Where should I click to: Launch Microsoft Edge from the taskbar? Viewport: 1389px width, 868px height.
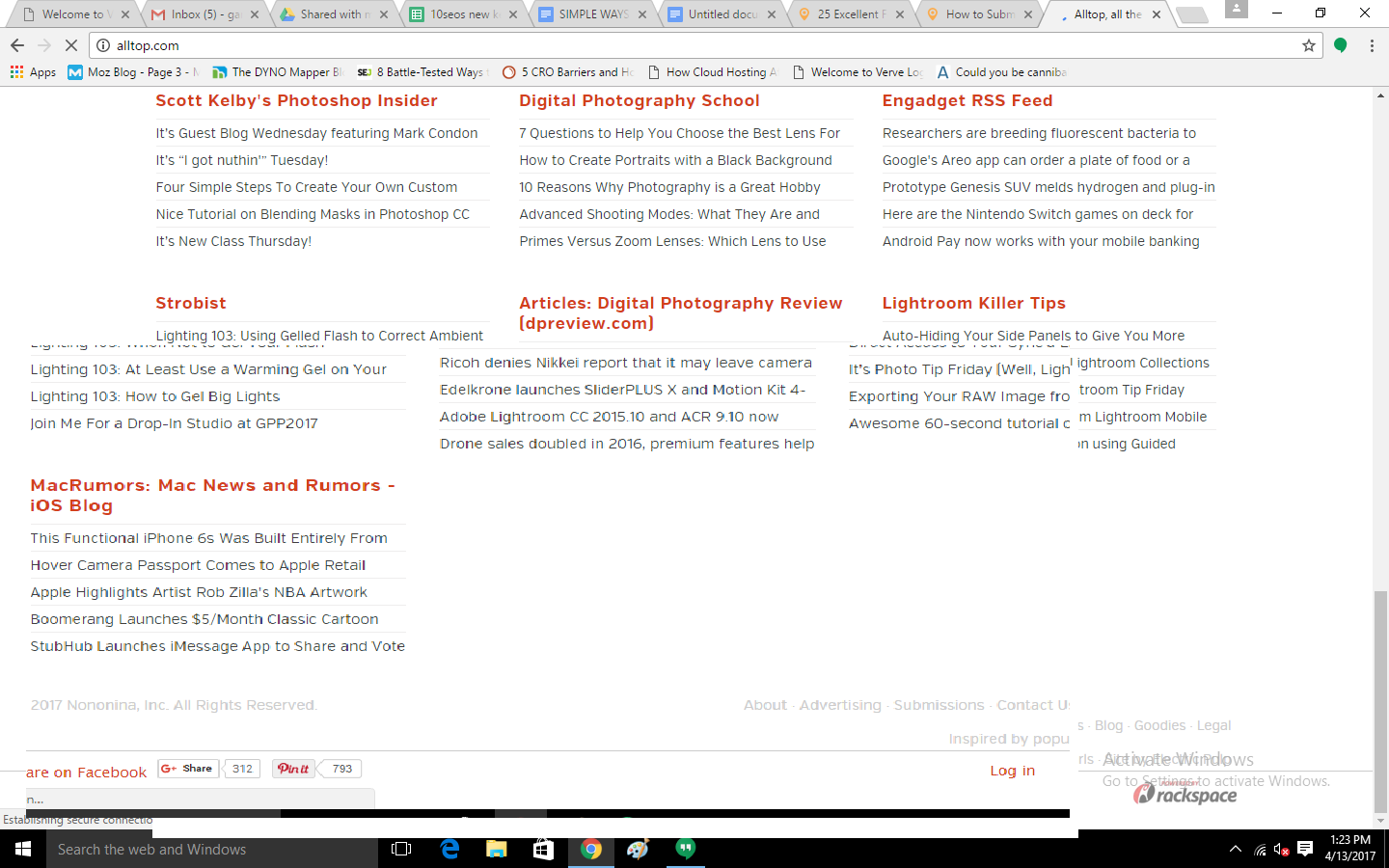pos(449,849)
